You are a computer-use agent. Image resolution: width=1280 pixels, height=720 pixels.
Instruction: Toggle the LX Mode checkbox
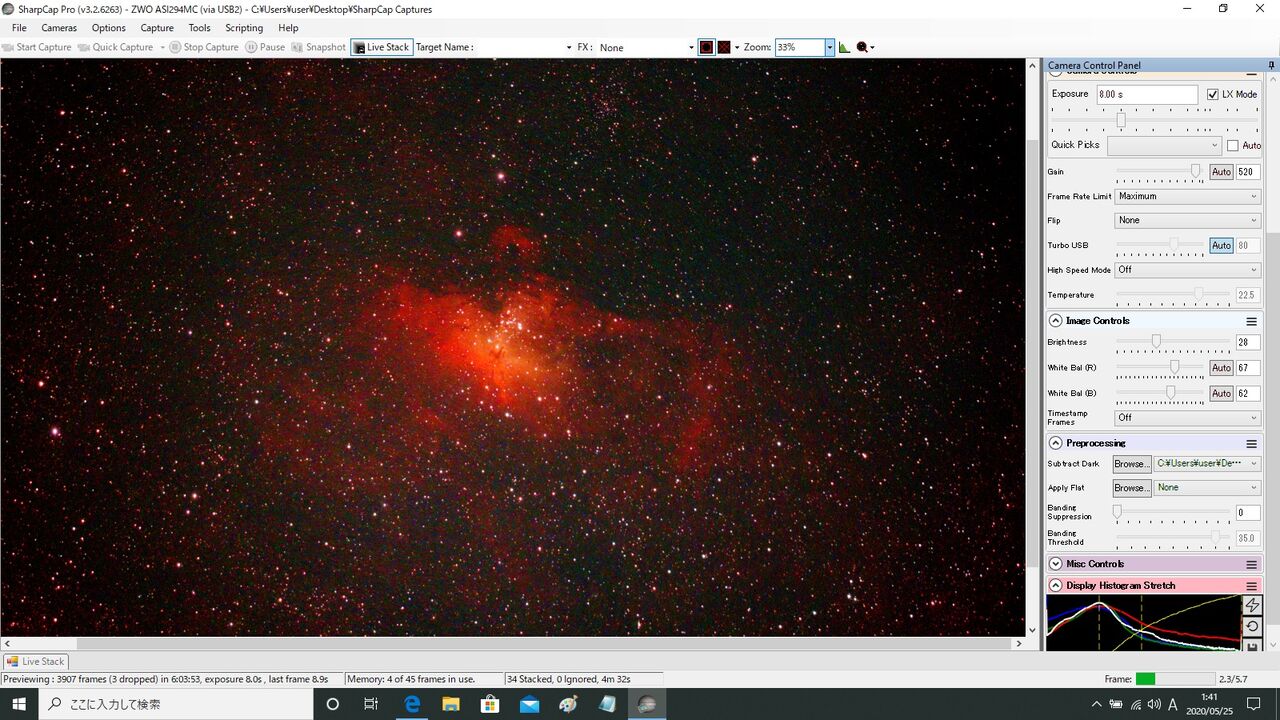tap(1213, 94)
